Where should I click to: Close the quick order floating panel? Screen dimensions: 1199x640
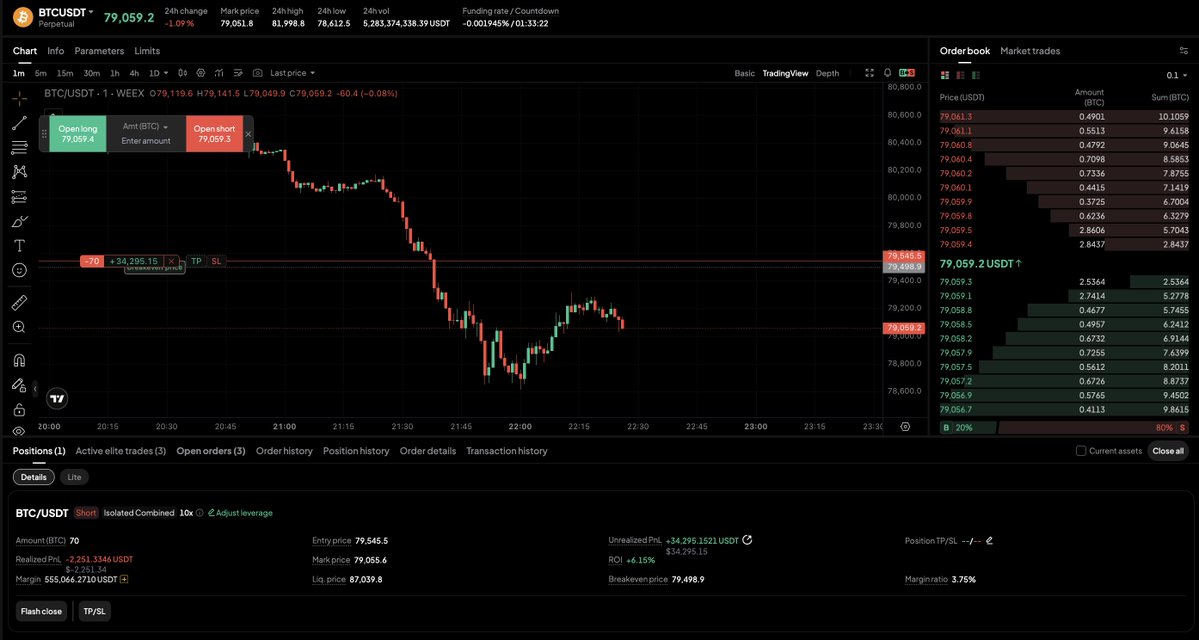[248, 134]
